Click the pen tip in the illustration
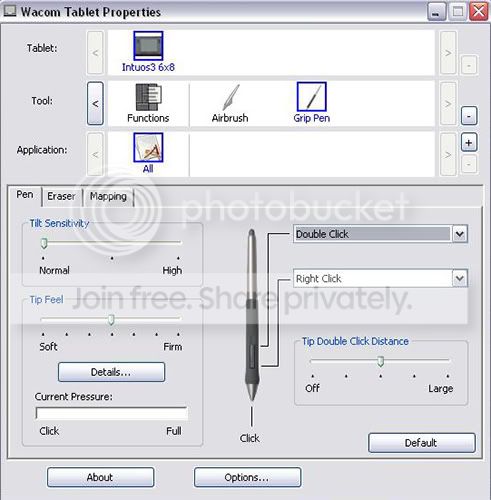The height and width of the screenshot is (500, 491). [x=252, y=393]
